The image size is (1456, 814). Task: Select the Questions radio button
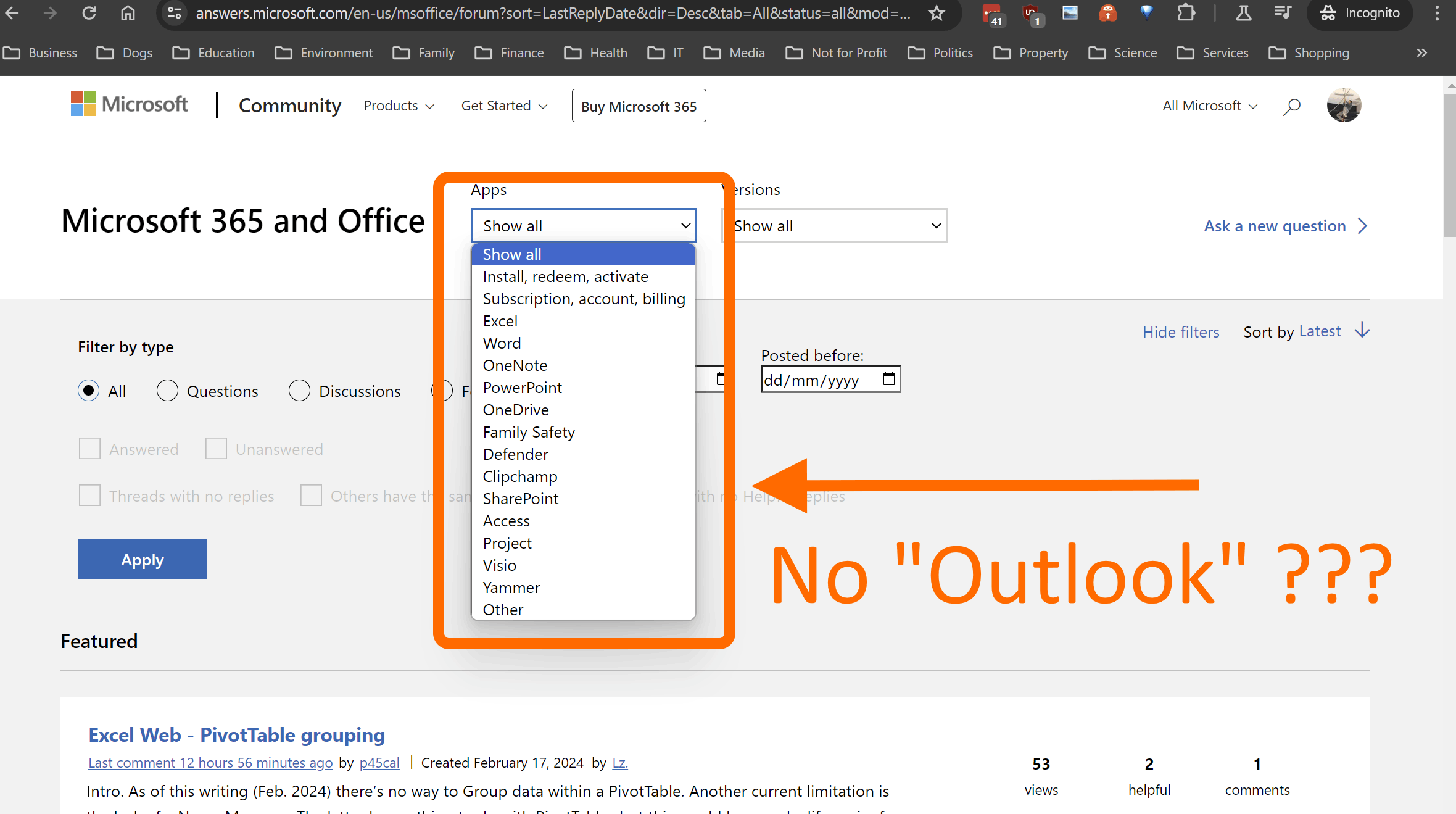pos(167,391)
